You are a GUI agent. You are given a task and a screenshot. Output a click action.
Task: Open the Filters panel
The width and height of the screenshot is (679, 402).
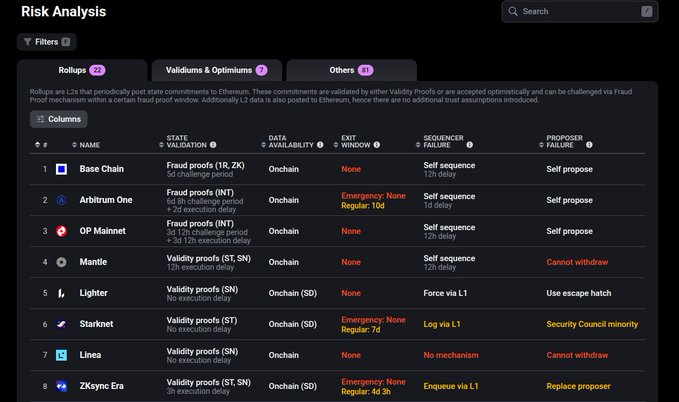click(47, 42)
